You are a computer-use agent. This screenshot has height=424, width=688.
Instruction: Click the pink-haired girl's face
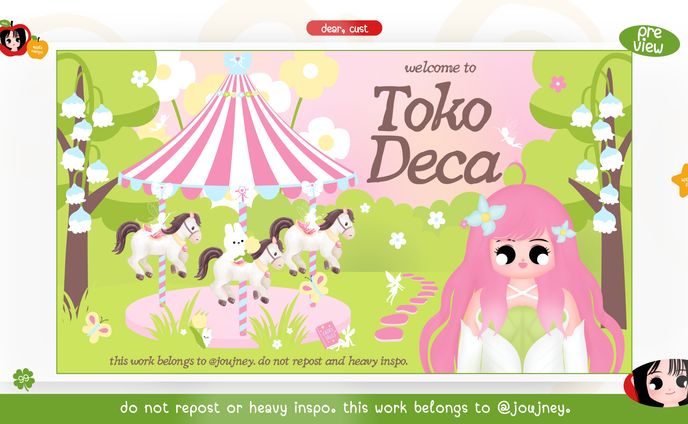point(522,258)
